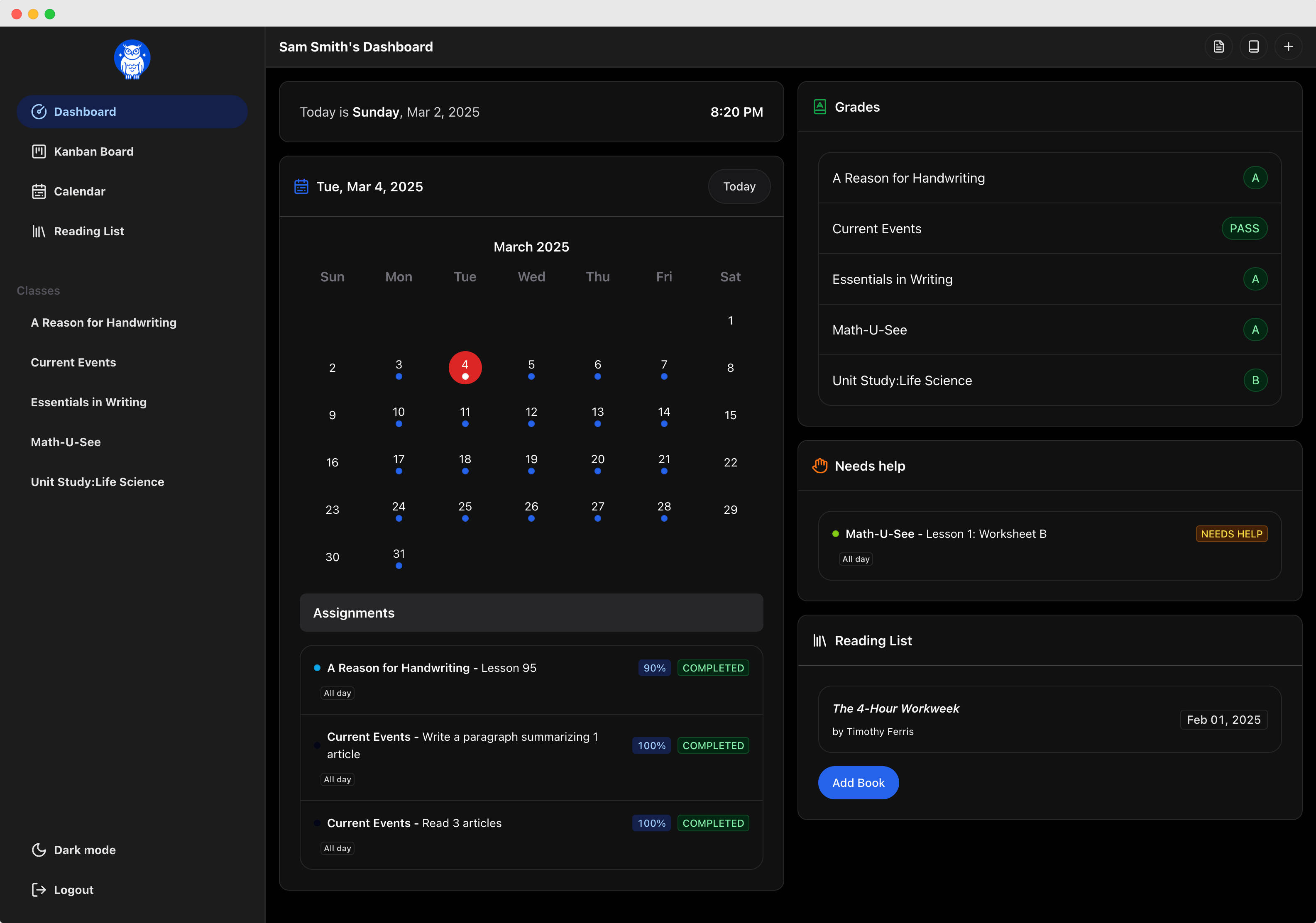Click the Reading List icon in the sidebar
The width and height of the screenshot is (1316, 923).
39,231
